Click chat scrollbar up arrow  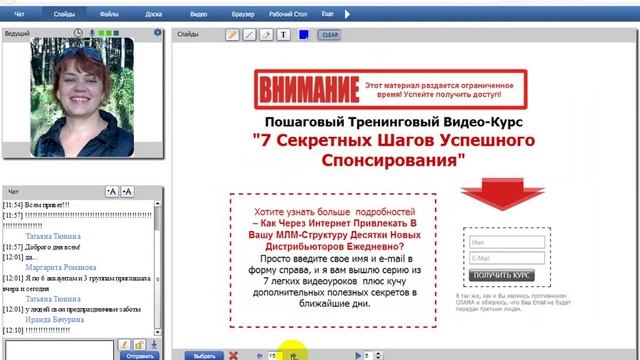[x=158, y=203]
